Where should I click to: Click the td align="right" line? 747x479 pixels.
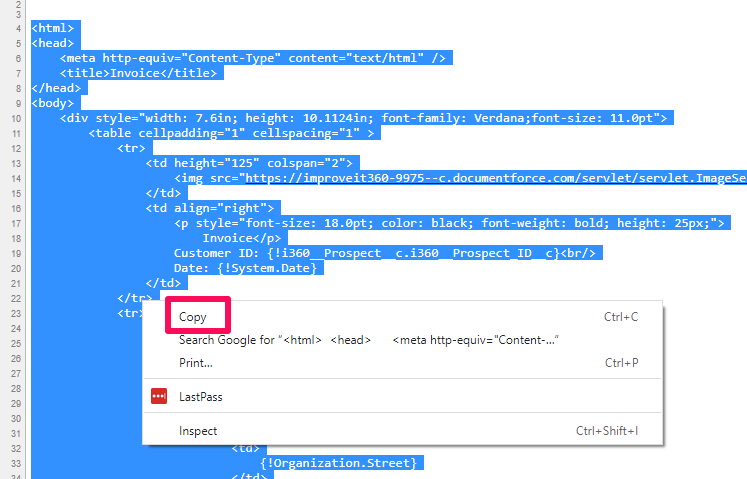coord(210,208)
